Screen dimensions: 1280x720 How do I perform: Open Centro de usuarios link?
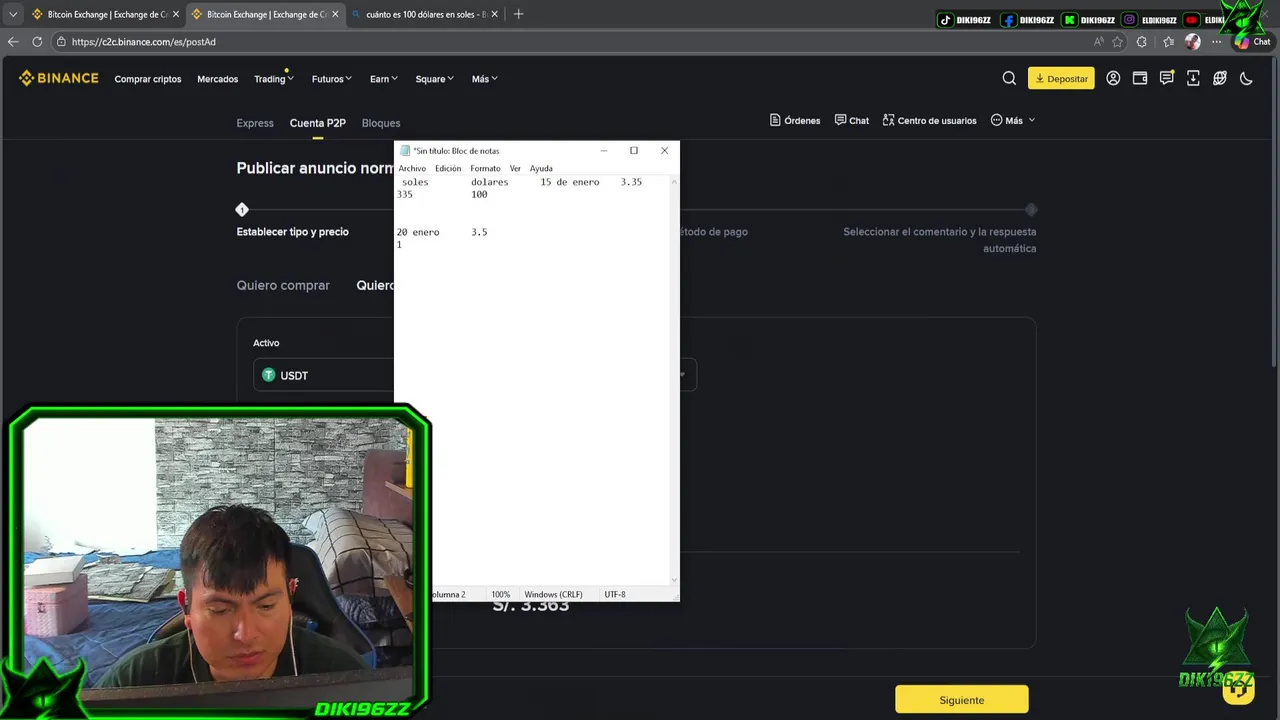(x=929, y=120)
